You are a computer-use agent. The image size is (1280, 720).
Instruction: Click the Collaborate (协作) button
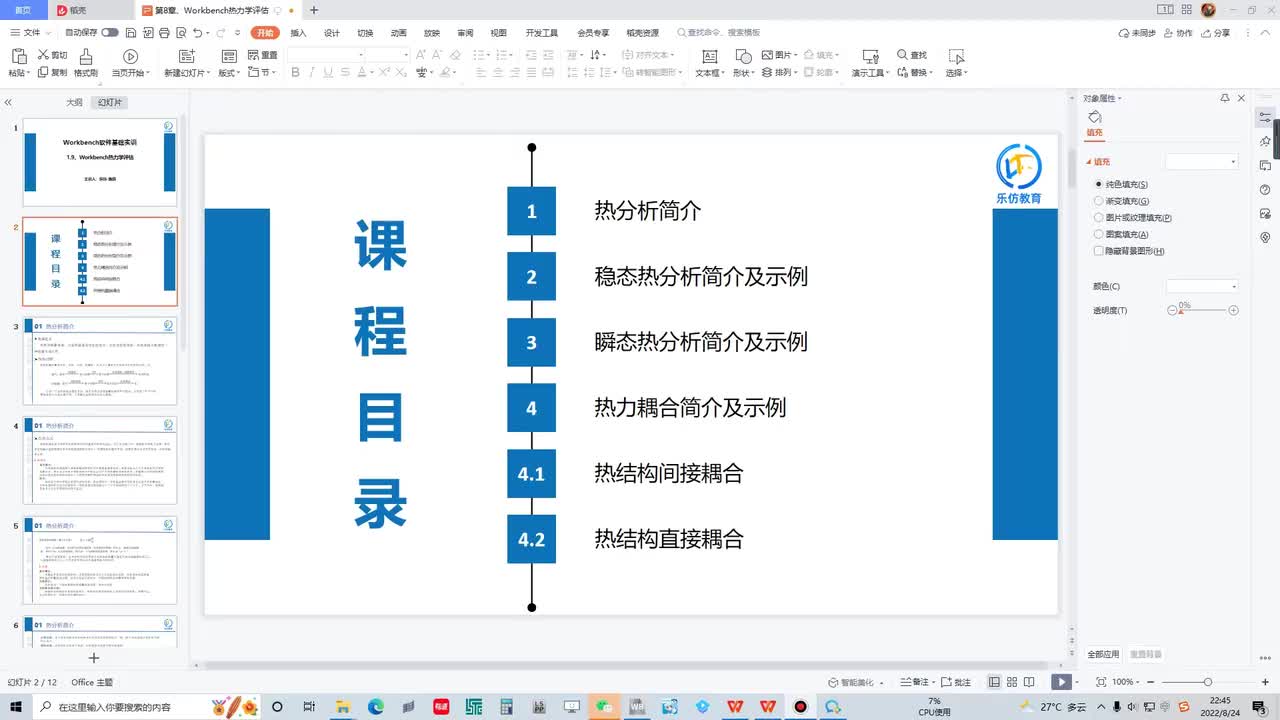pos(1178,33)
